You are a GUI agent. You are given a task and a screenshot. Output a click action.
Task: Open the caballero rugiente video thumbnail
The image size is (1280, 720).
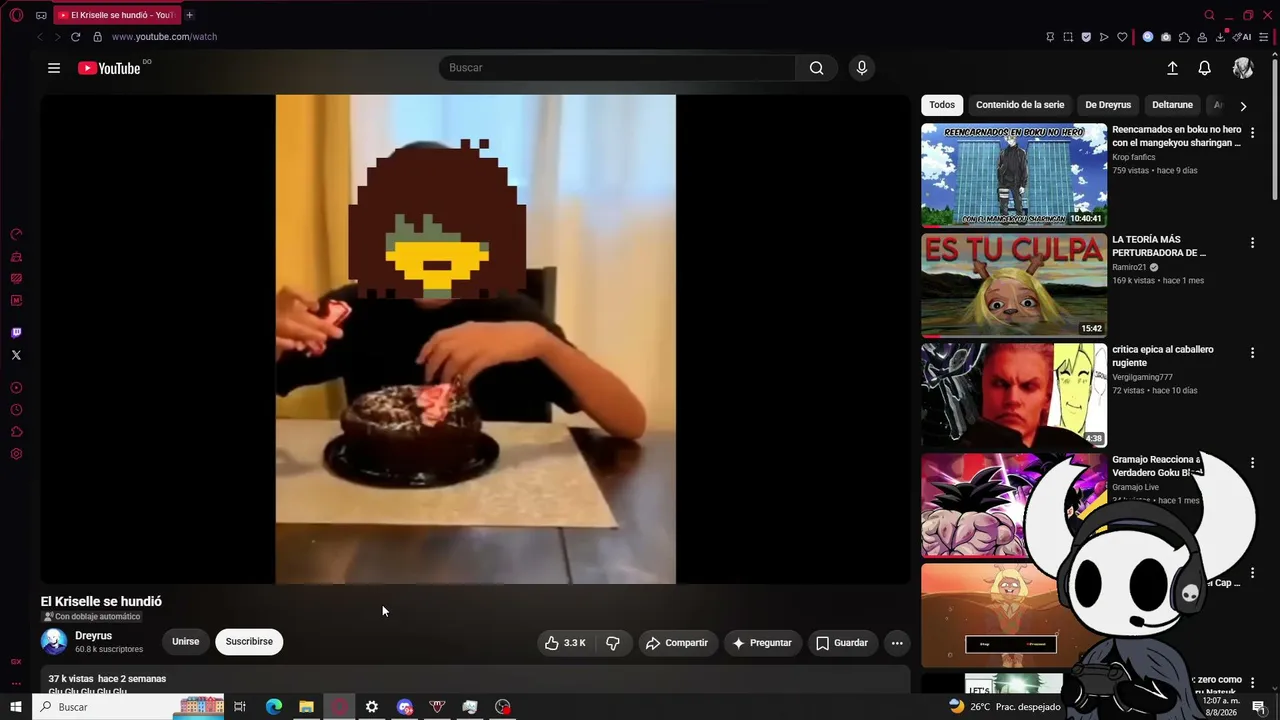pos(1014,395)
